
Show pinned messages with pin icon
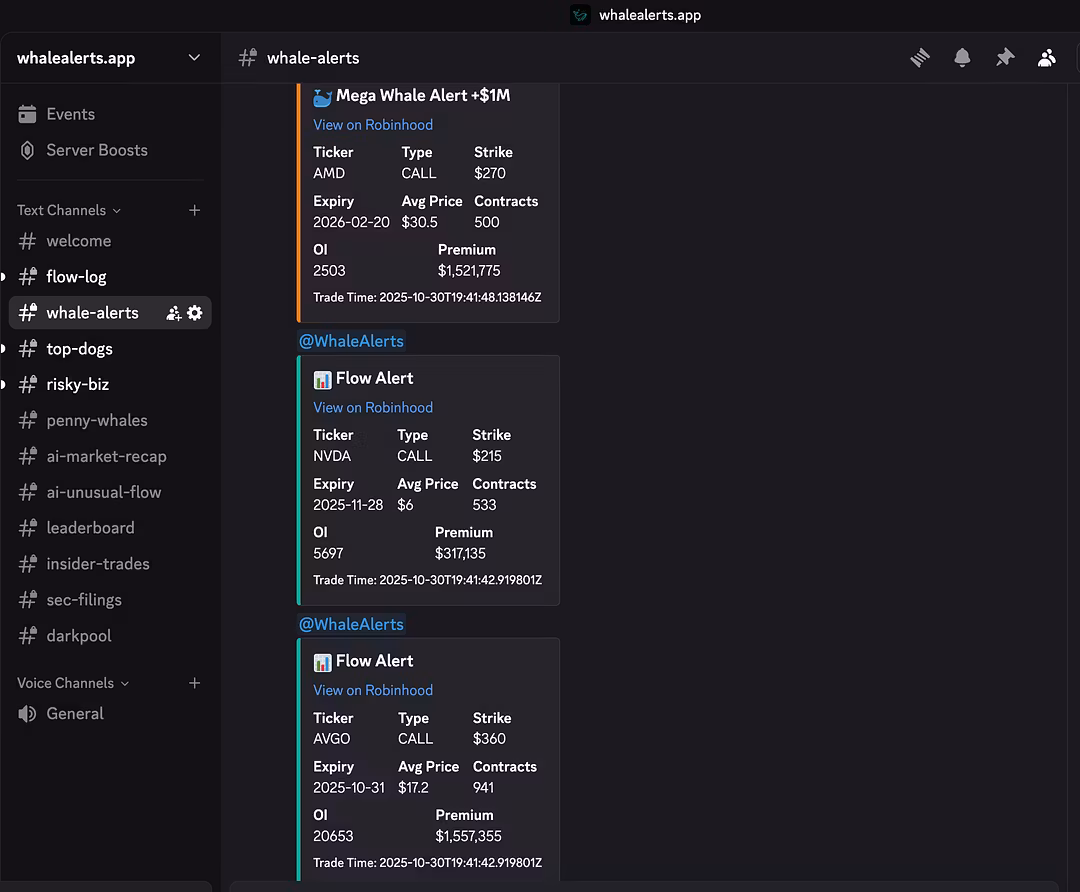coord(1004,58)
